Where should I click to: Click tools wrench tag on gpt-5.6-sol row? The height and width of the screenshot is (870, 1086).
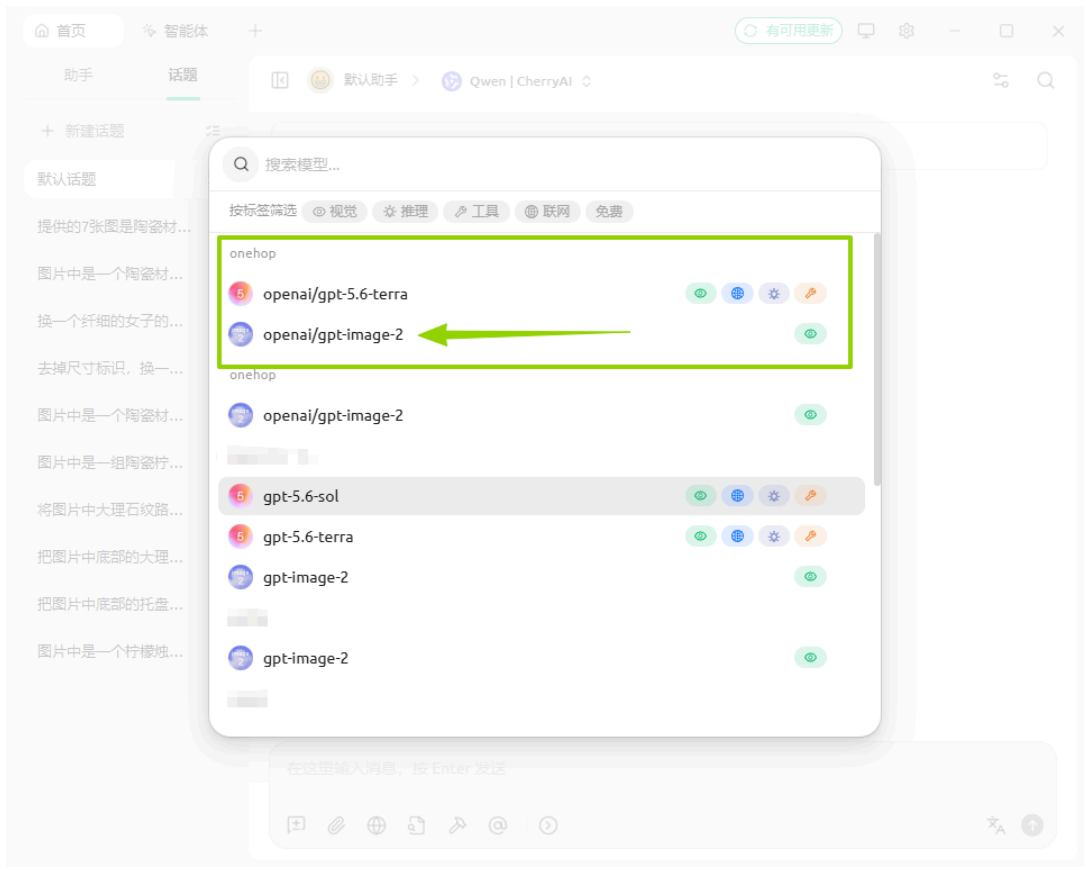click(810, 496)
